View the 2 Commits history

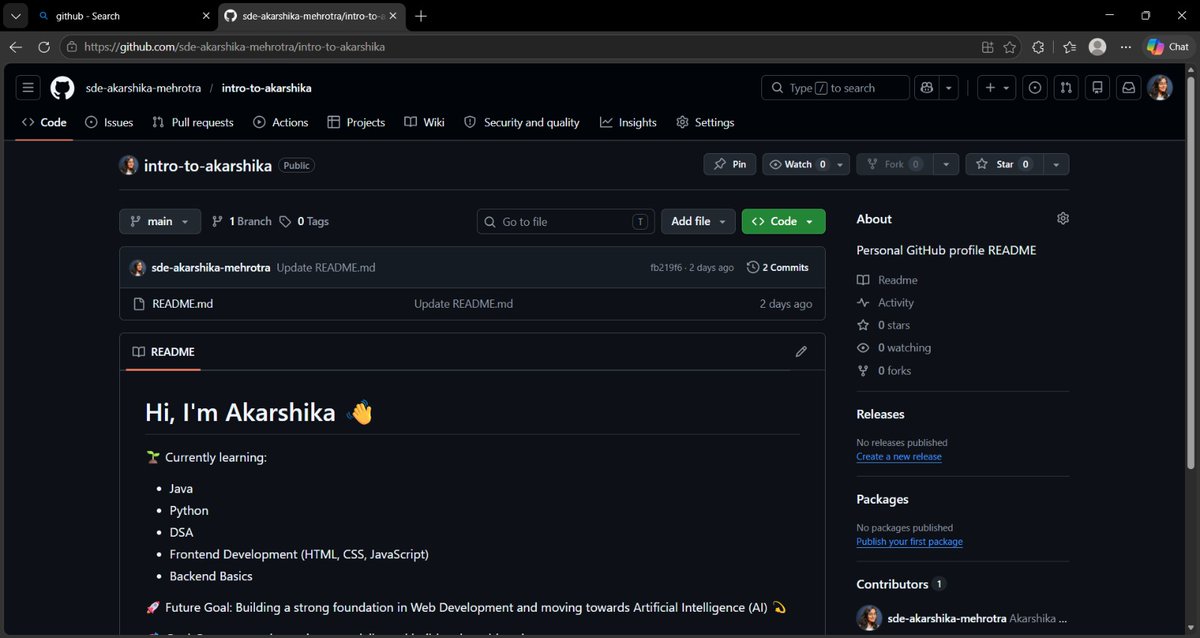coord(778,268)
